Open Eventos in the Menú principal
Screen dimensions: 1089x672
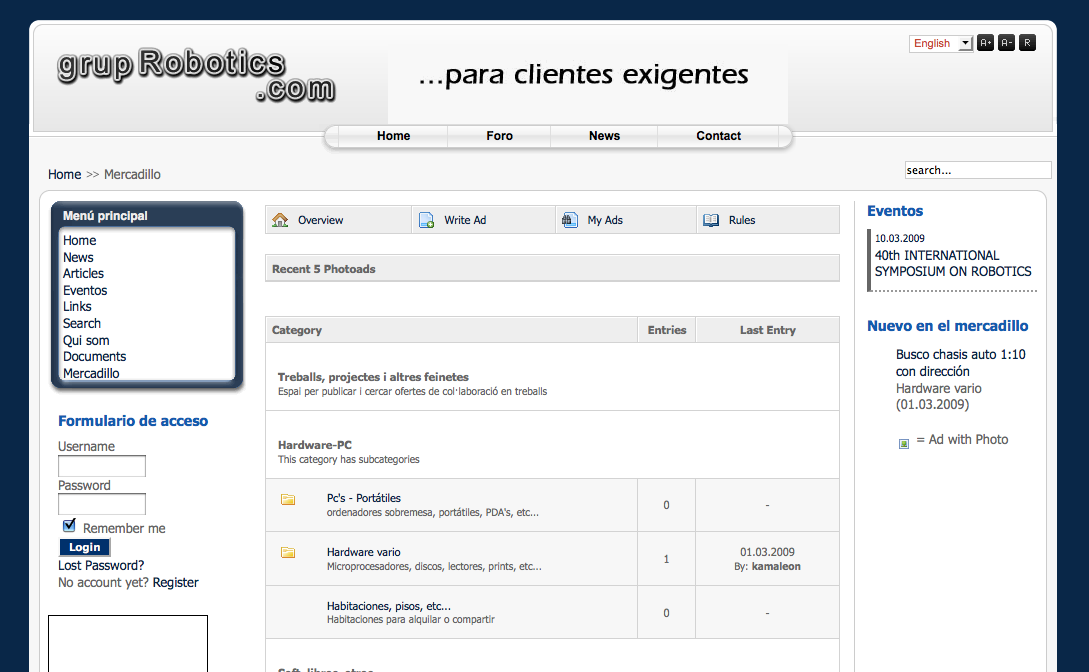(x=85, y=290)
